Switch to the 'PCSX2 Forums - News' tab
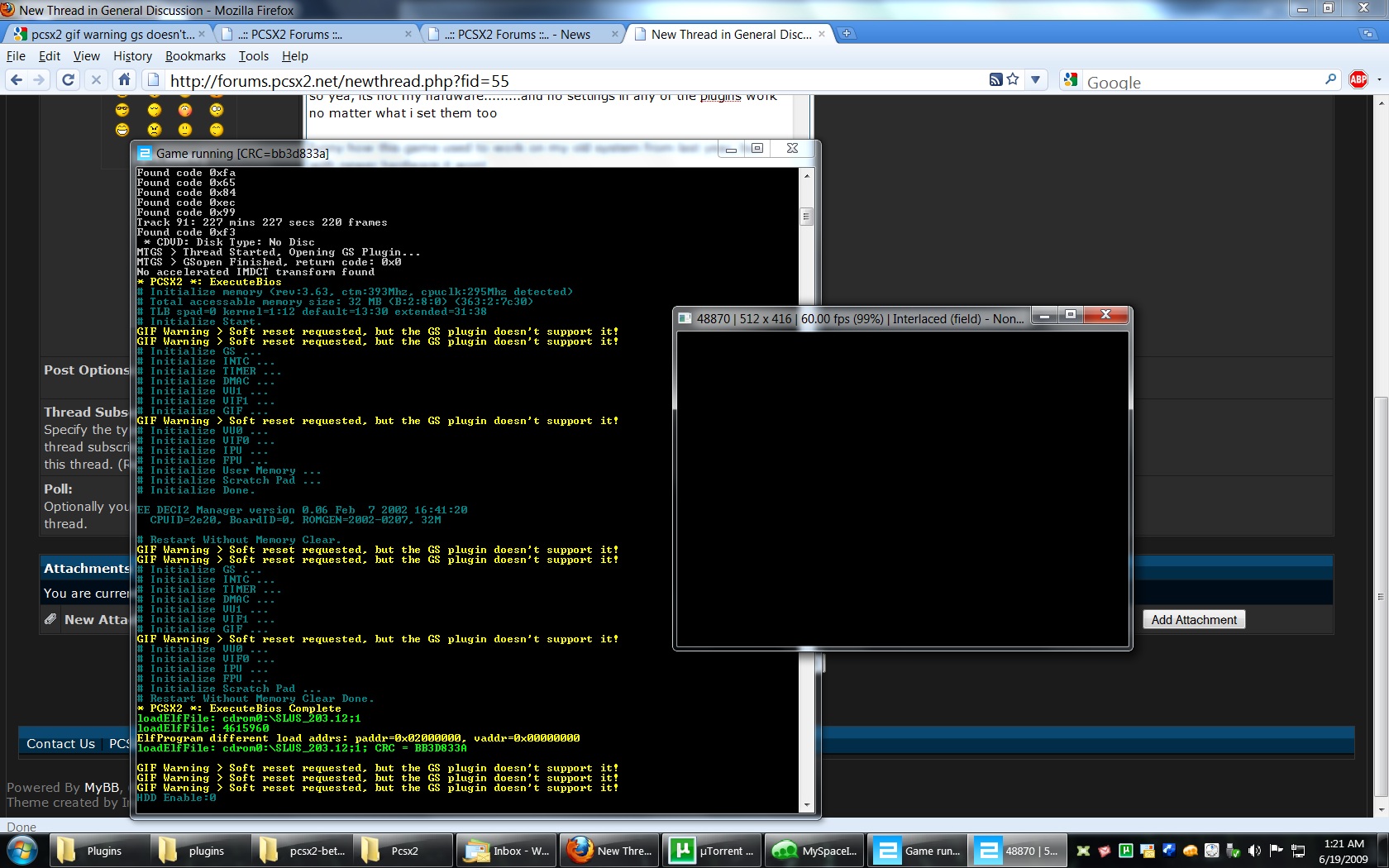This screenshot has height=868, width=1389. tap(523, 34)
